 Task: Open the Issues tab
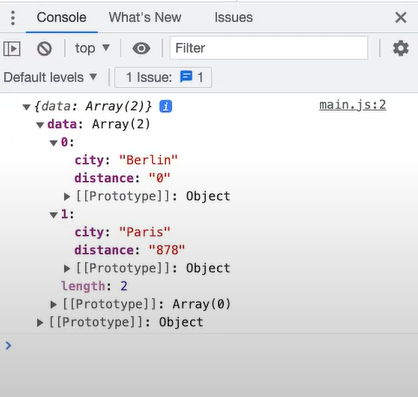pos(233,17)
